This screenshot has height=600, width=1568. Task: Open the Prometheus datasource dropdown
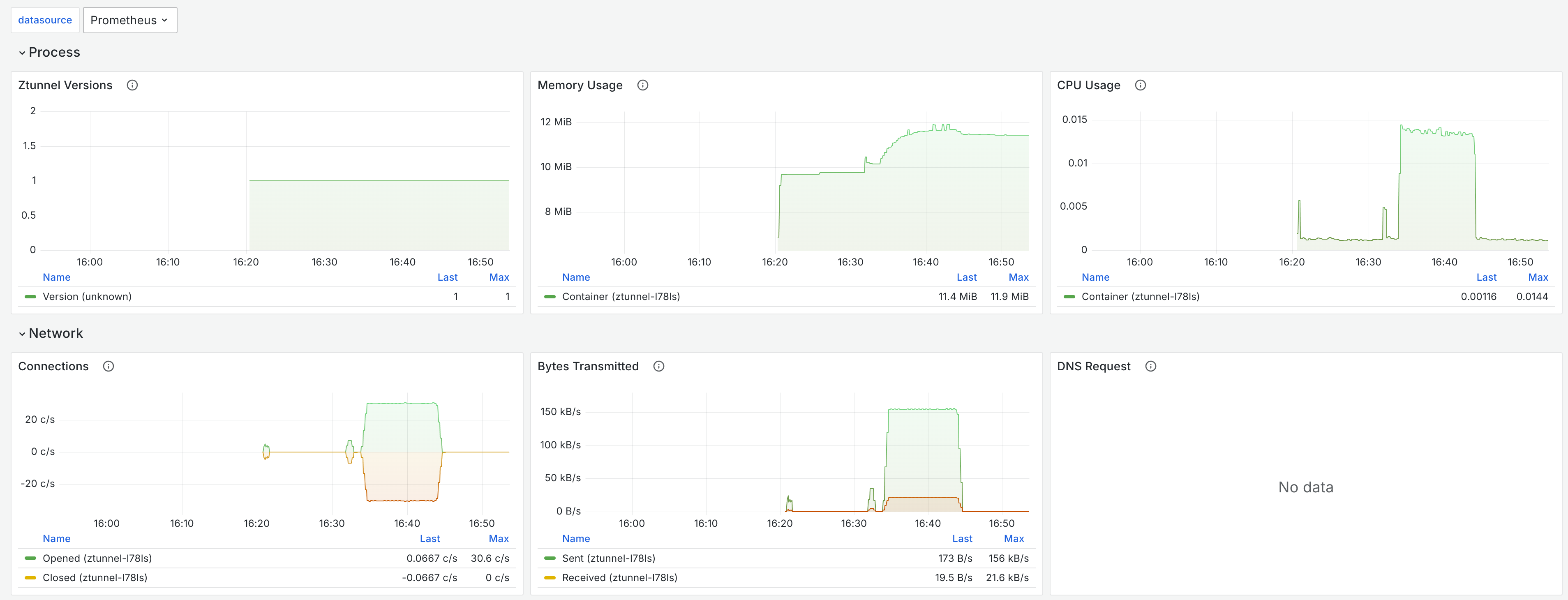click(x=129, y=20)
